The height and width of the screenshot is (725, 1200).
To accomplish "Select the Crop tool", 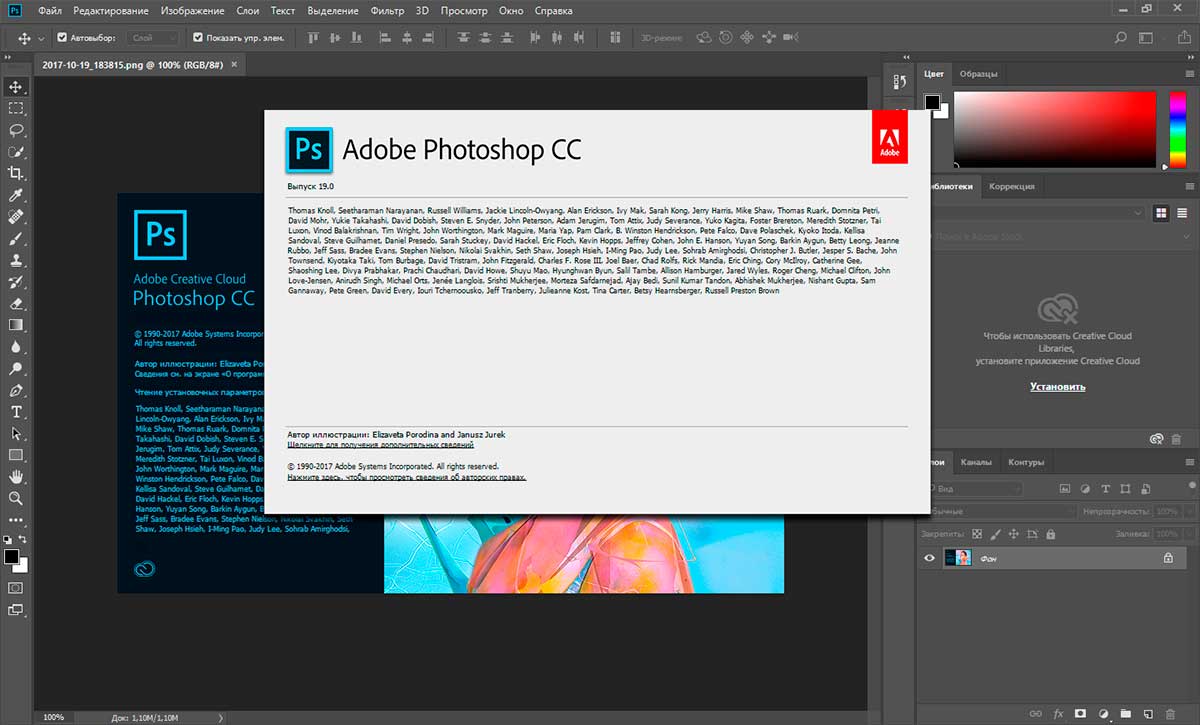I will pyautogui.click(x=16, y=173).
